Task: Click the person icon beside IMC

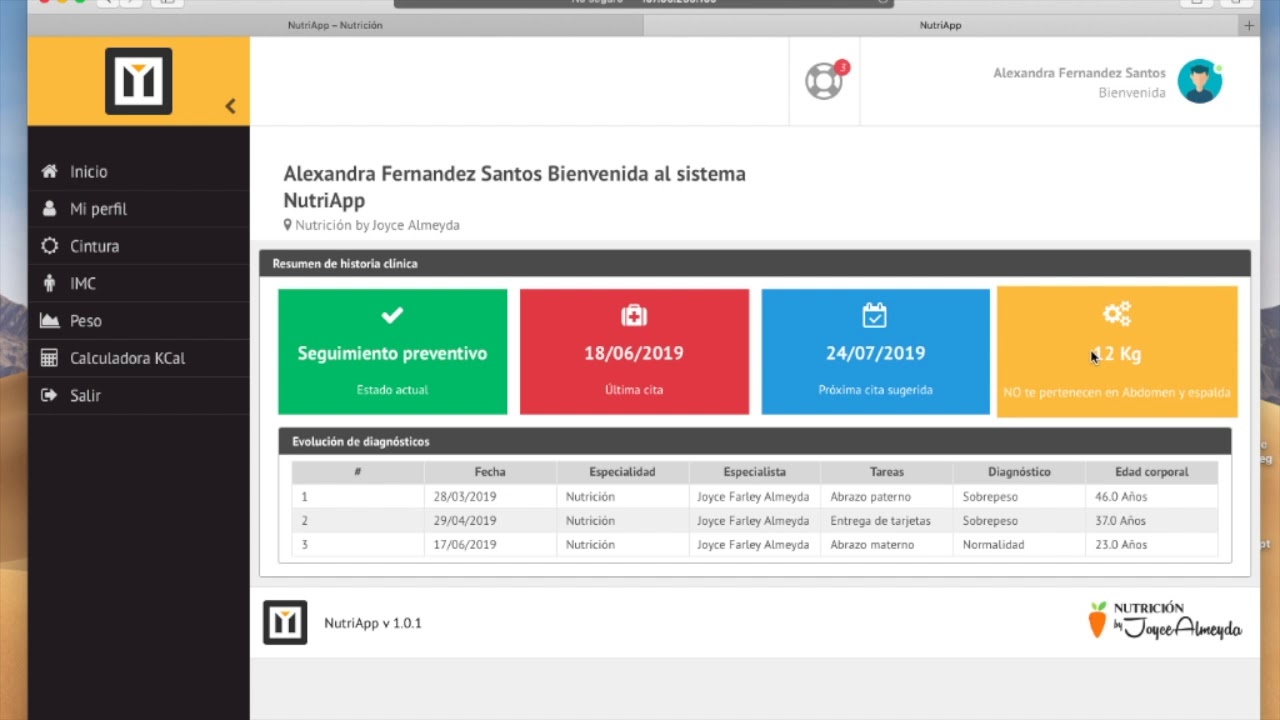Action: pos(49,283)
